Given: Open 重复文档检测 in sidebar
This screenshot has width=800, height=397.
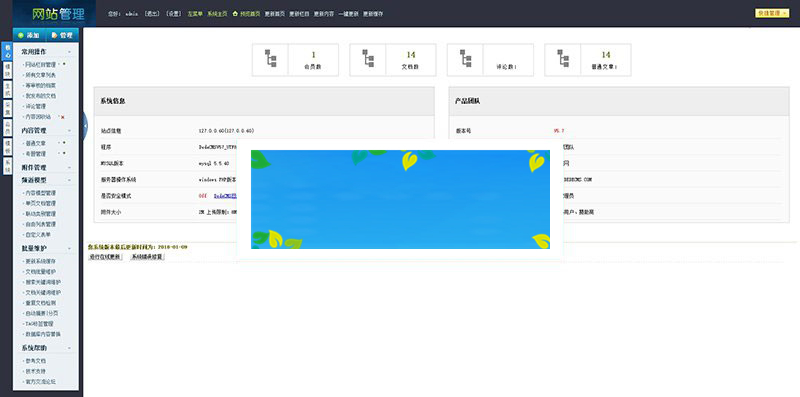Looking at the screenshot, I should coord(40,303).
